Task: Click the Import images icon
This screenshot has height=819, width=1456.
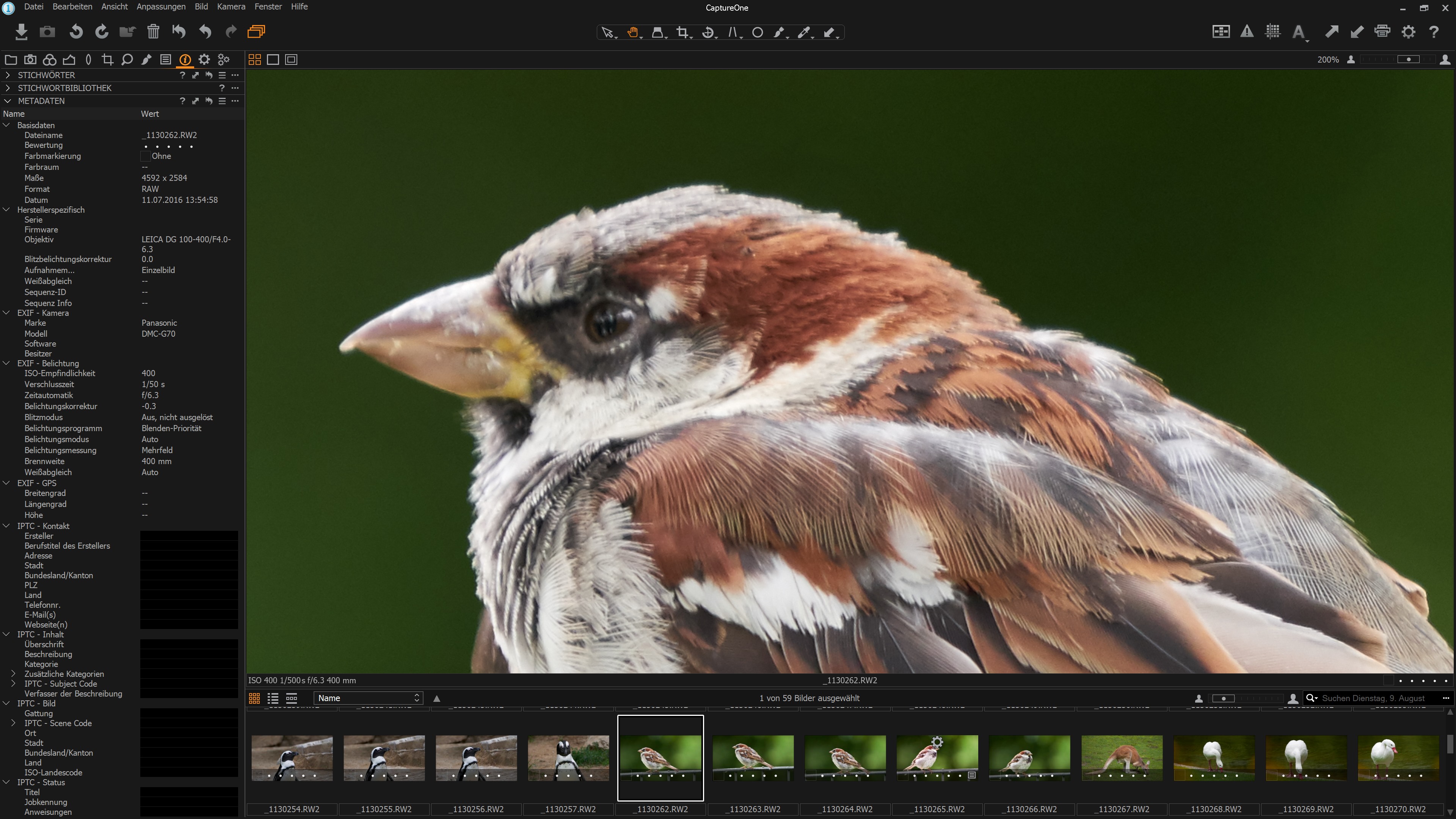Action: [x=21, y=32]
